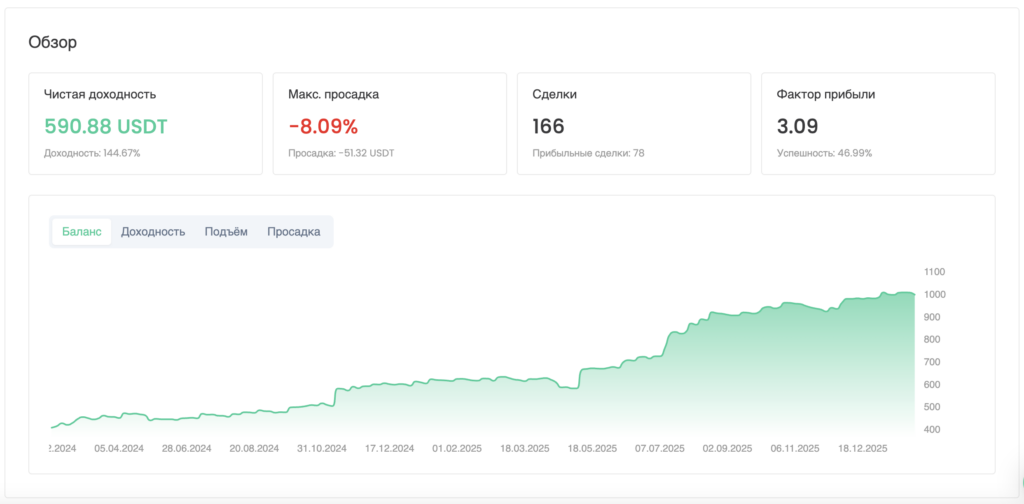Show the Просадка chart tab
1024x504 pixels.
(293, 231)
